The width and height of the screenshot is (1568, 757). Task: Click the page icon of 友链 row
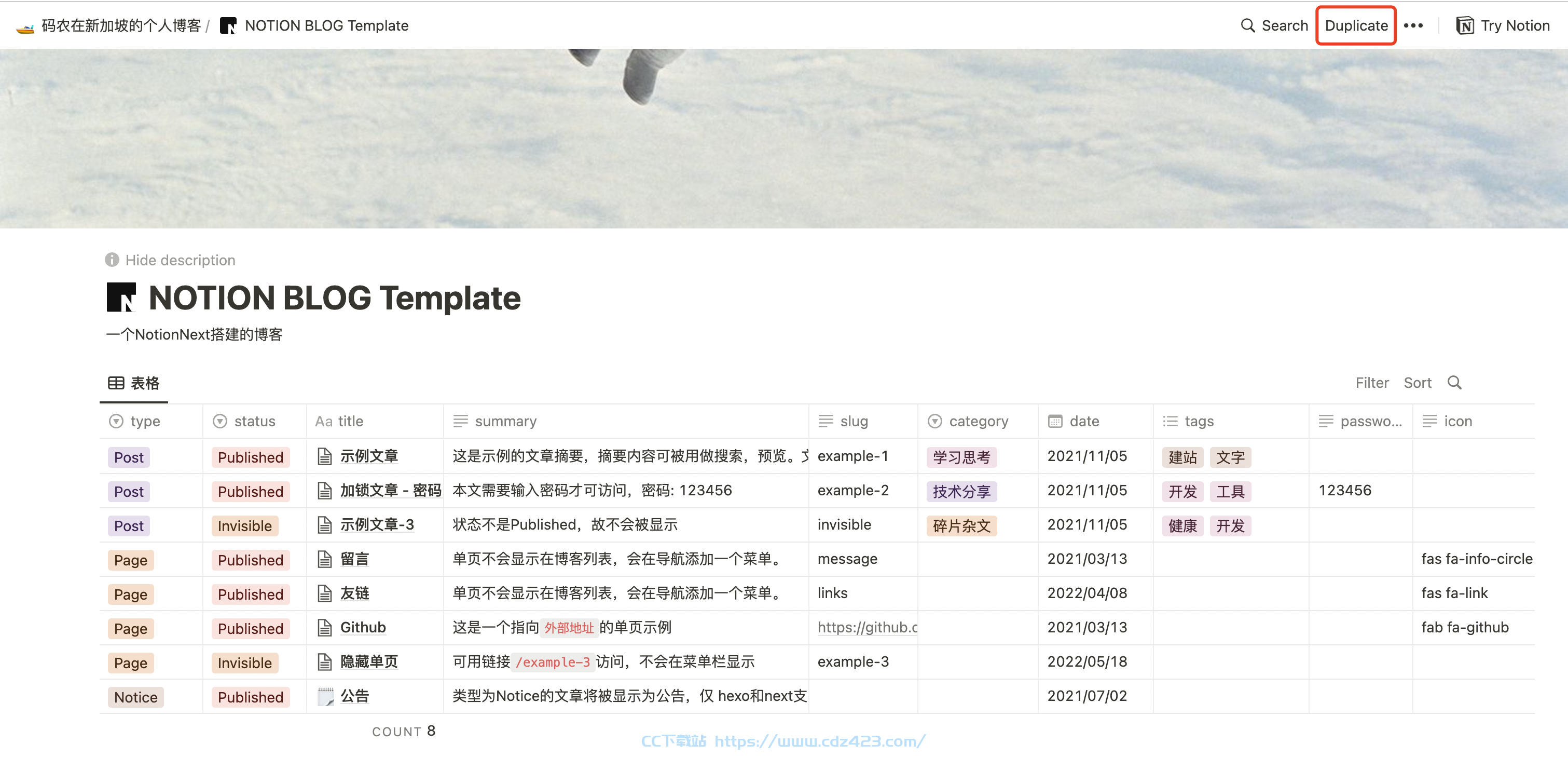click(325, 593)
